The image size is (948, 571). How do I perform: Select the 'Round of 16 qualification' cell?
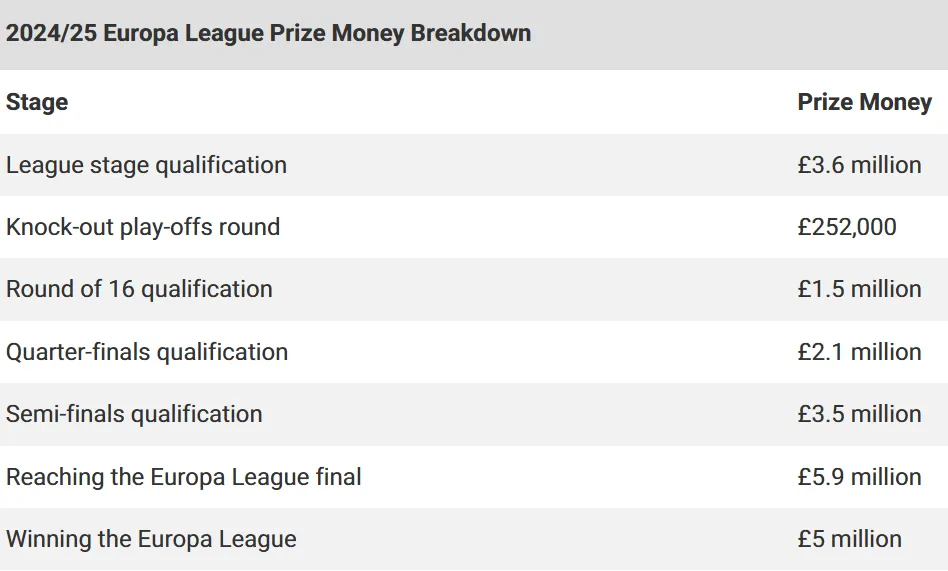139,289
